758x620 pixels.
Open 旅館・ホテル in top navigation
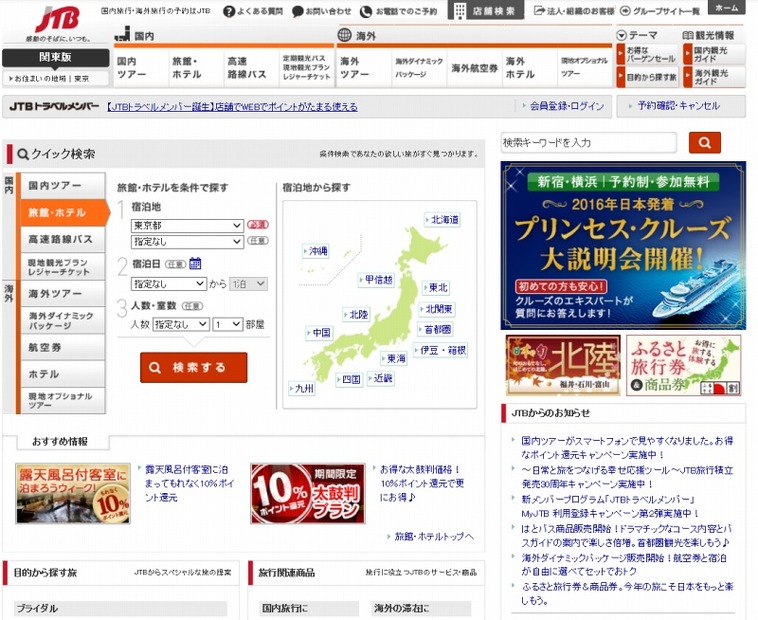(x=196, y=68)
